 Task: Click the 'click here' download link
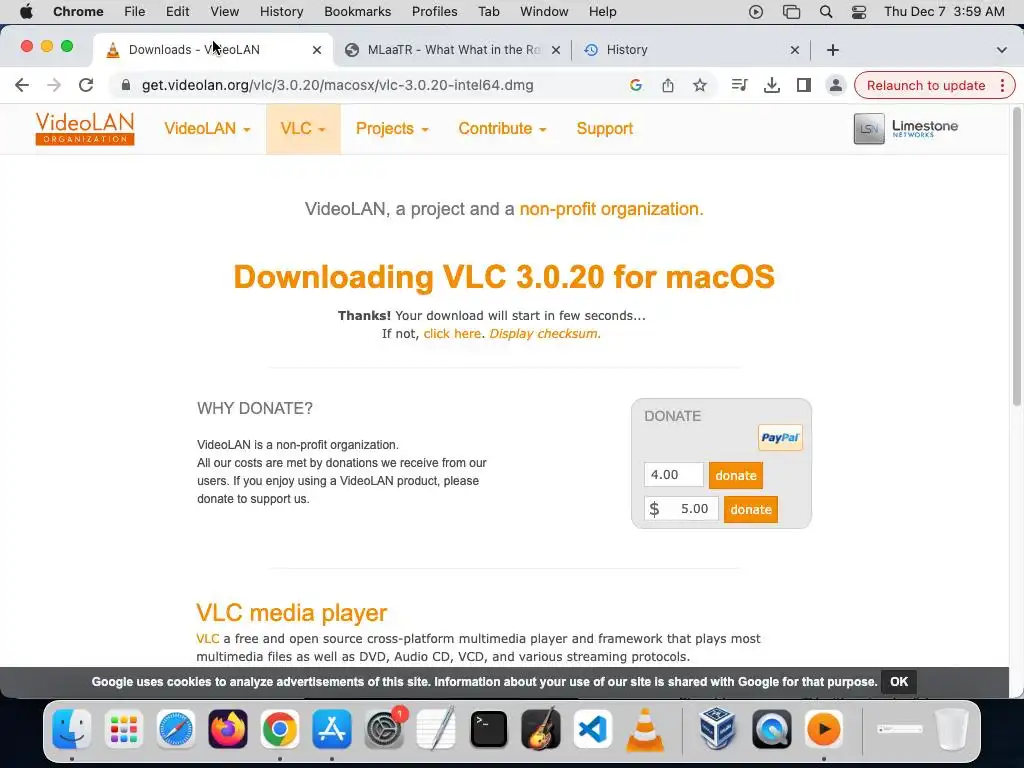[452, 334]
